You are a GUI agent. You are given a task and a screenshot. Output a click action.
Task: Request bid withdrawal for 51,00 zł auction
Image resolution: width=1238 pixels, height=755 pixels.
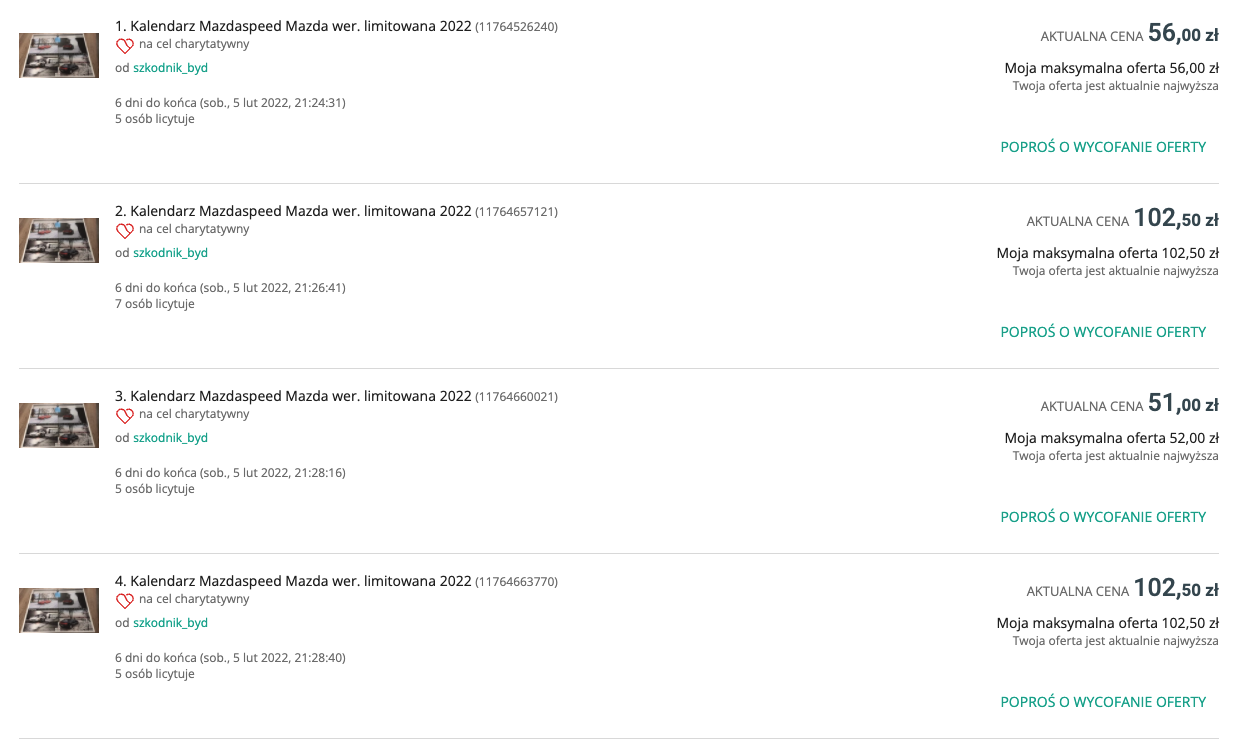[x=1103, y=517]
